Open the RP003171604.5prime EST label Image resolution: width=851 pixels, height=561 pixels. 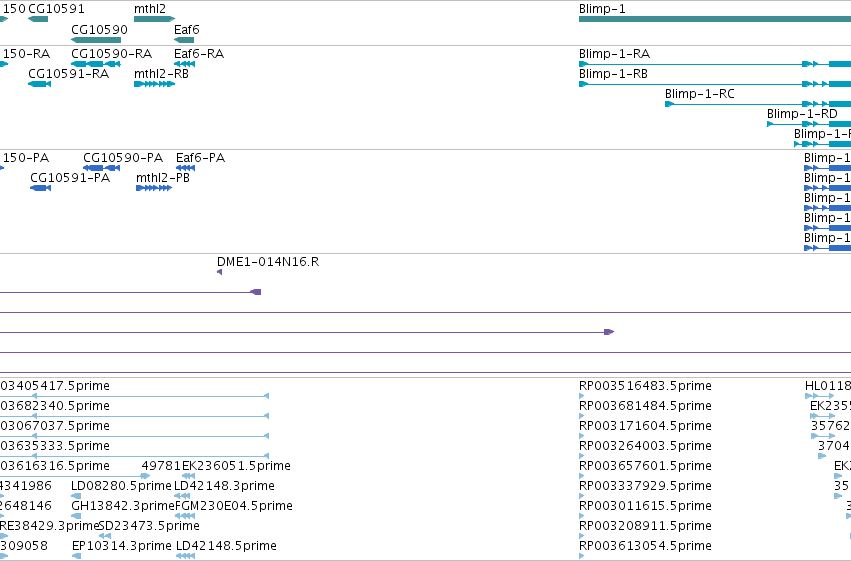pyautogui.click(x=645, y=426)
